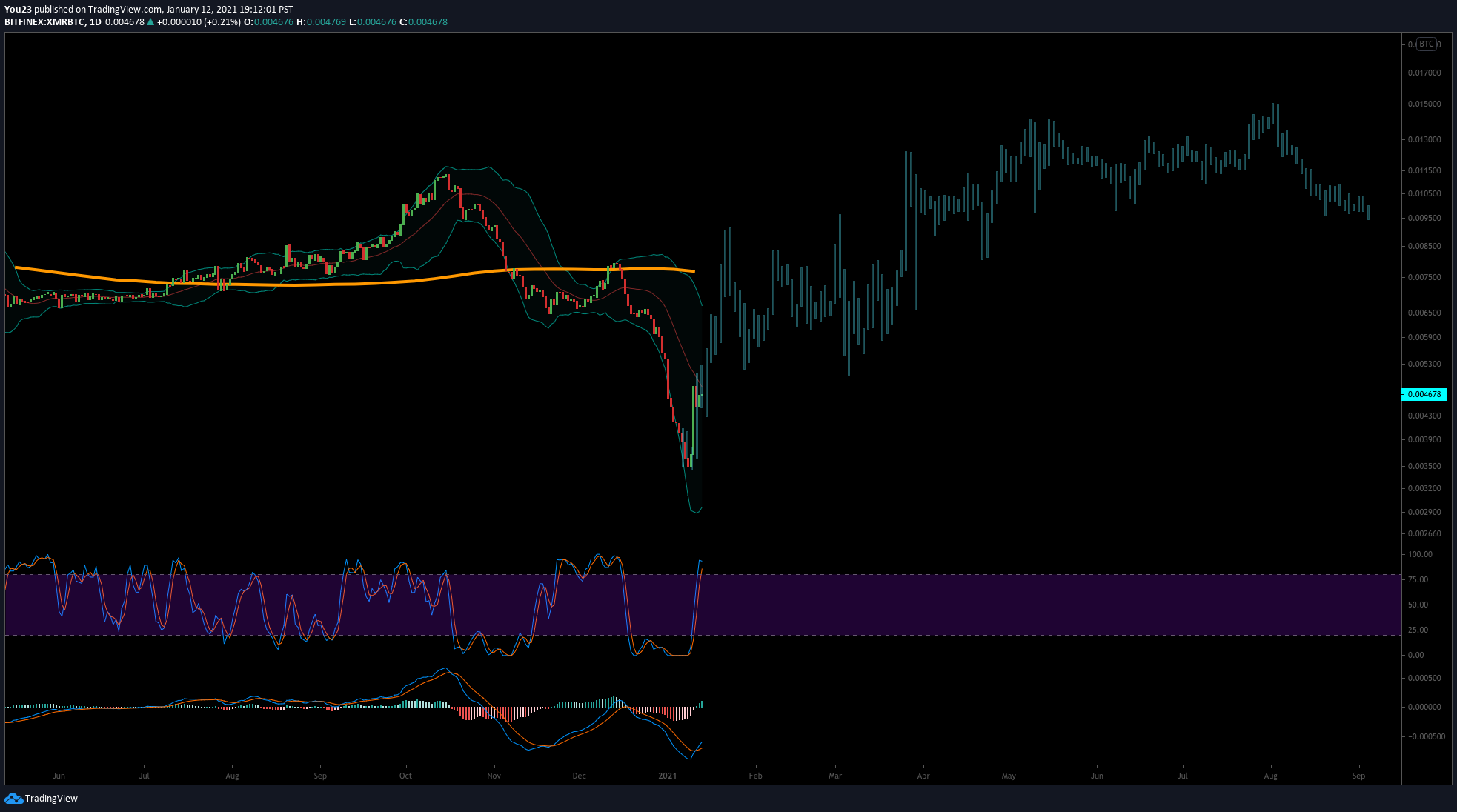
Task: Click the open value O:0.004676
Action: coord(268,22)
